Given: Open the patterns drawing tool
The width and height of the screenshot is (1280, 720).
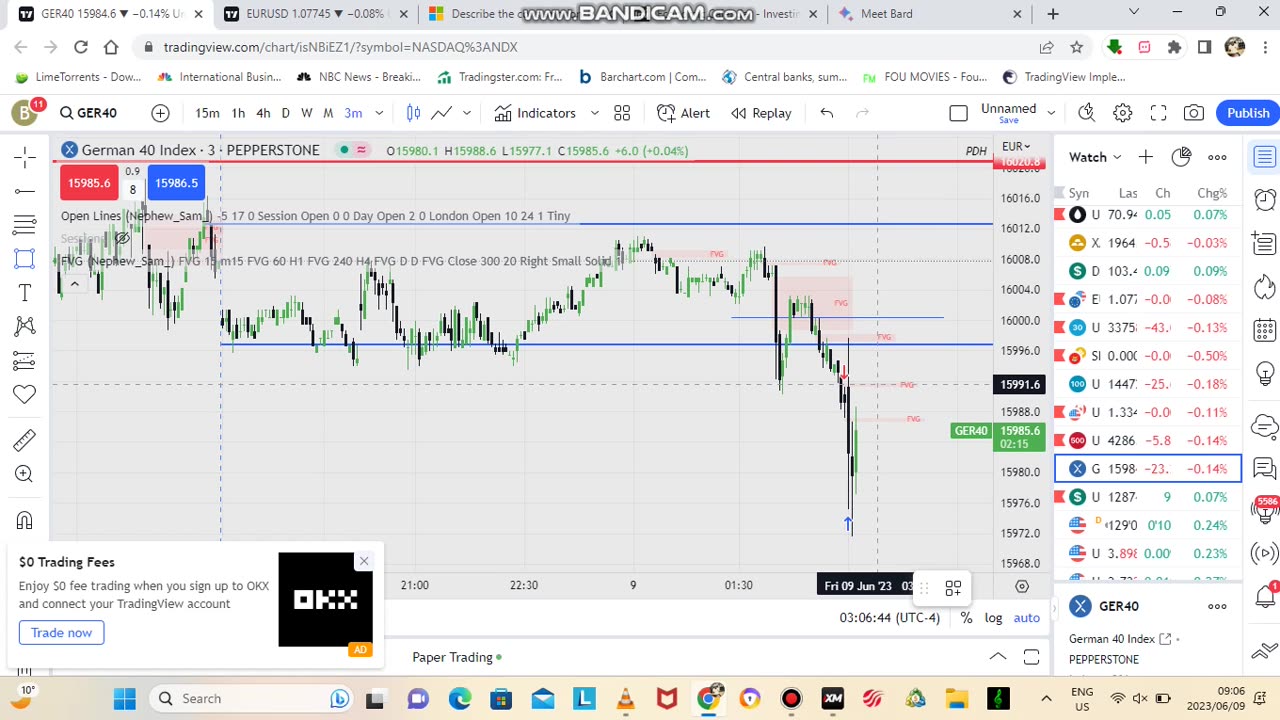Looking at the screenshot, I should [x=25, y=326].
